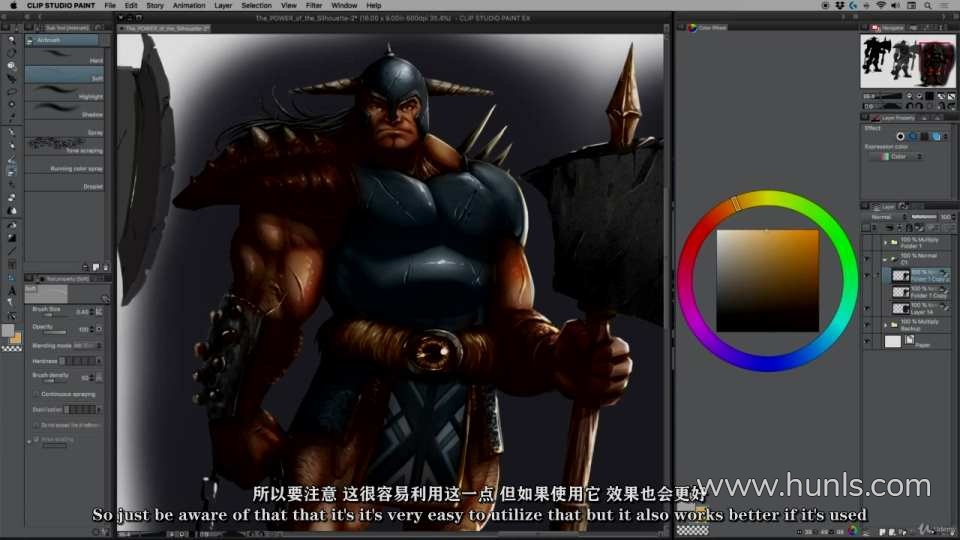Collapse the C1 normal layer folder

pyautogui.click(x=885, y=259)
